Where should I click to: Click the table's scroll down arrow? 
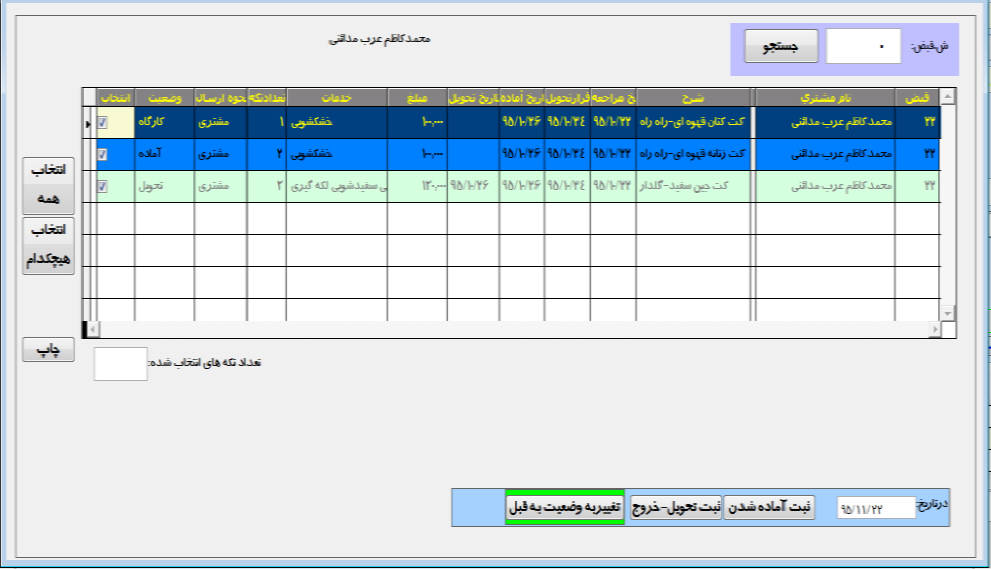coord(947,314)
